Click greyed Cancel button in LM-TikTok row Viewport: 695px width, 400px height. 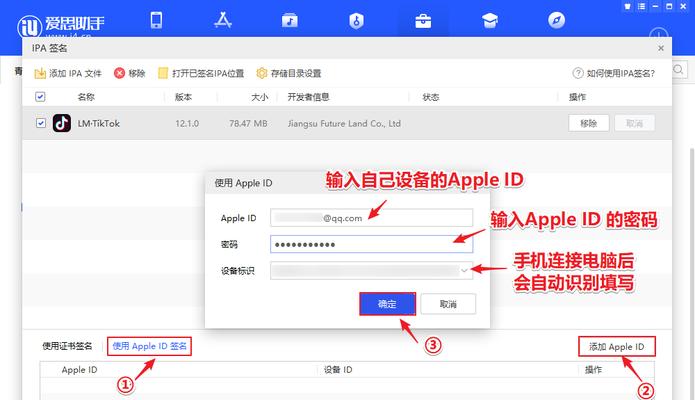pos(634,123)
